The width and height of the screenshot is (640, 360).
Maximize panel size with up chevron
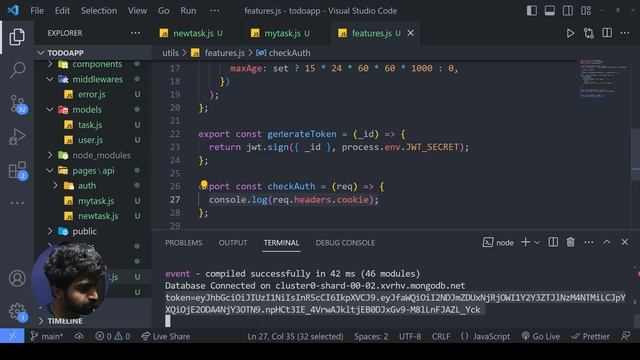click(607, 242)
